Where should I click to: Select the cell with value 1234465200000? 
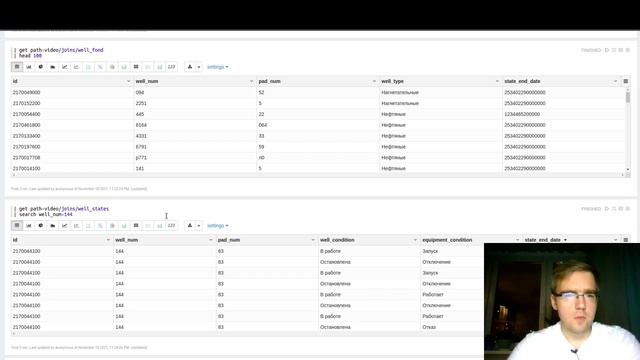(522, 114)
